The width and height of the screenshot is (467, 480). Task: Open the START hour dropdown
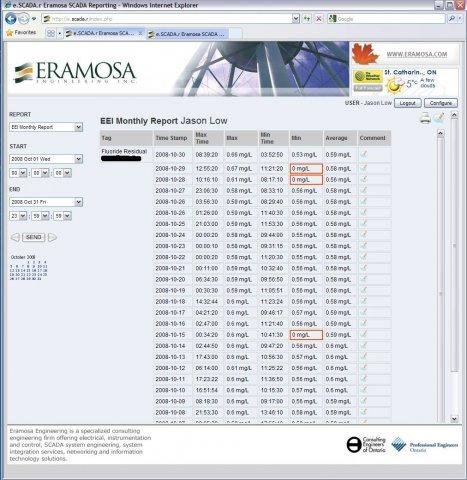click(x=18, y=173)
